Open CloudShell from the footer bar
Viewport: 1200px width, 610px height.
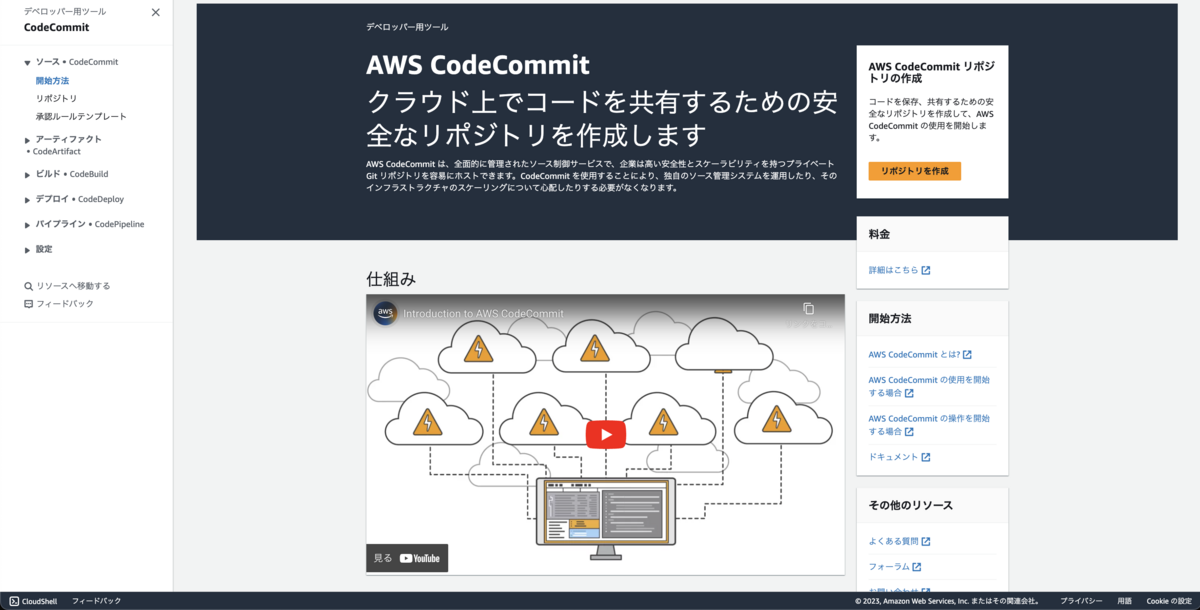click(32, 601)
